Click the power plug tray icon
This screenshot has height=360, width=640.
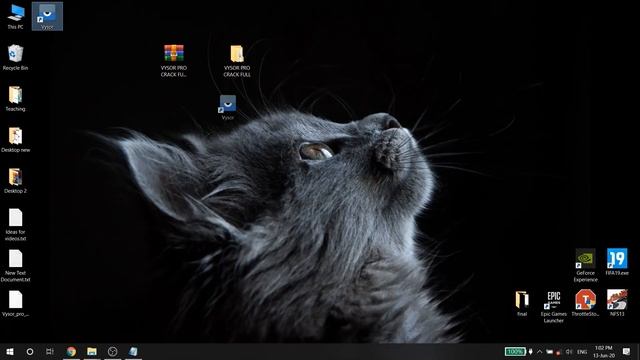[531, 351]
